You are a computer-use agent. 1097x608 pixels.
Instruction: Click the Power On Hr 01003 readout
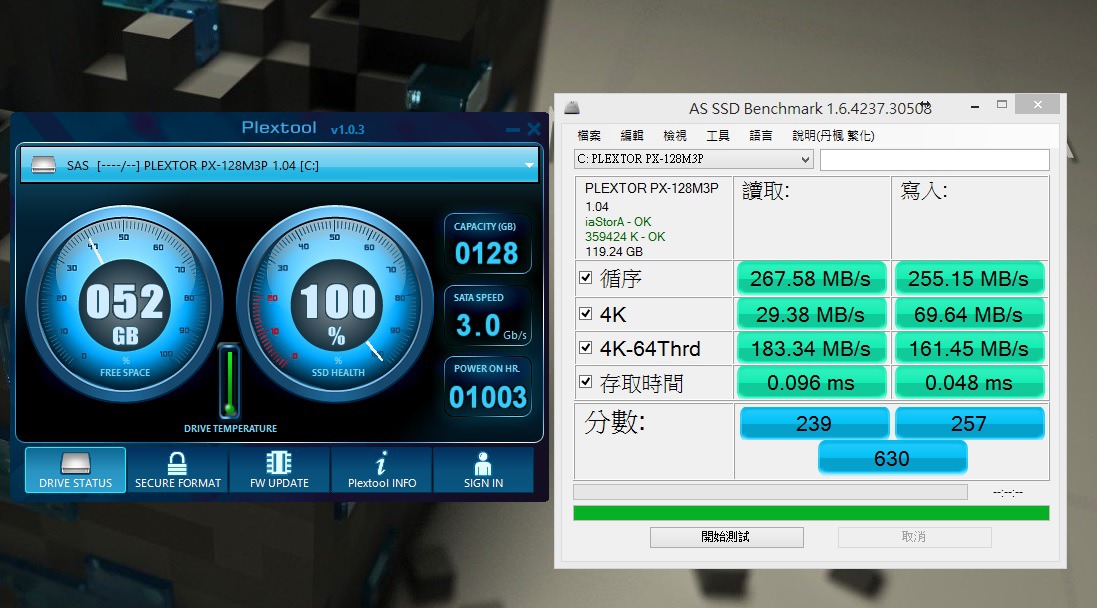pos(487,387)
